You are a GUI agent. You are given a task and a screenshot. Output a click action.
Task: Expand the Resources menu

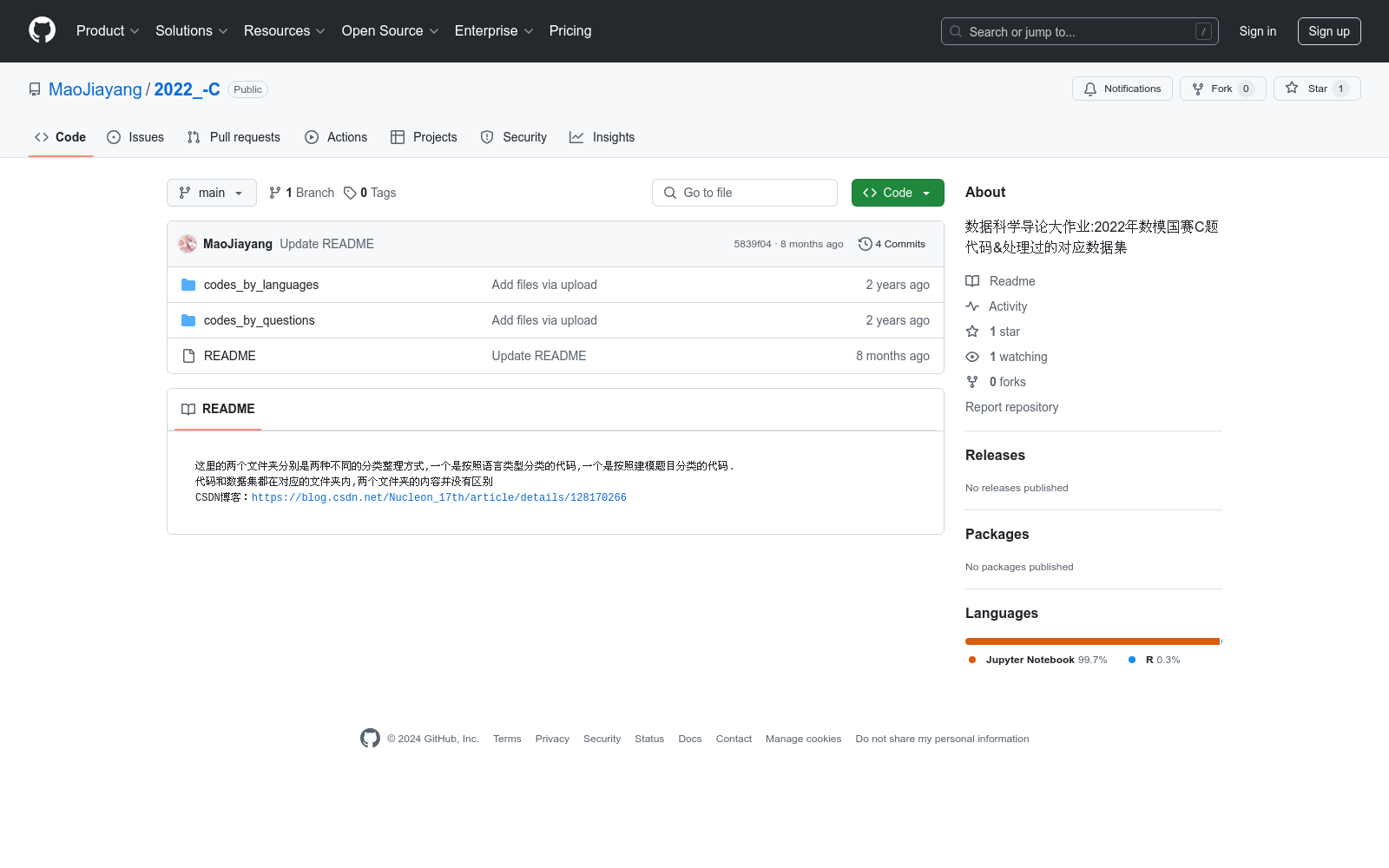(x=285, y=30)
